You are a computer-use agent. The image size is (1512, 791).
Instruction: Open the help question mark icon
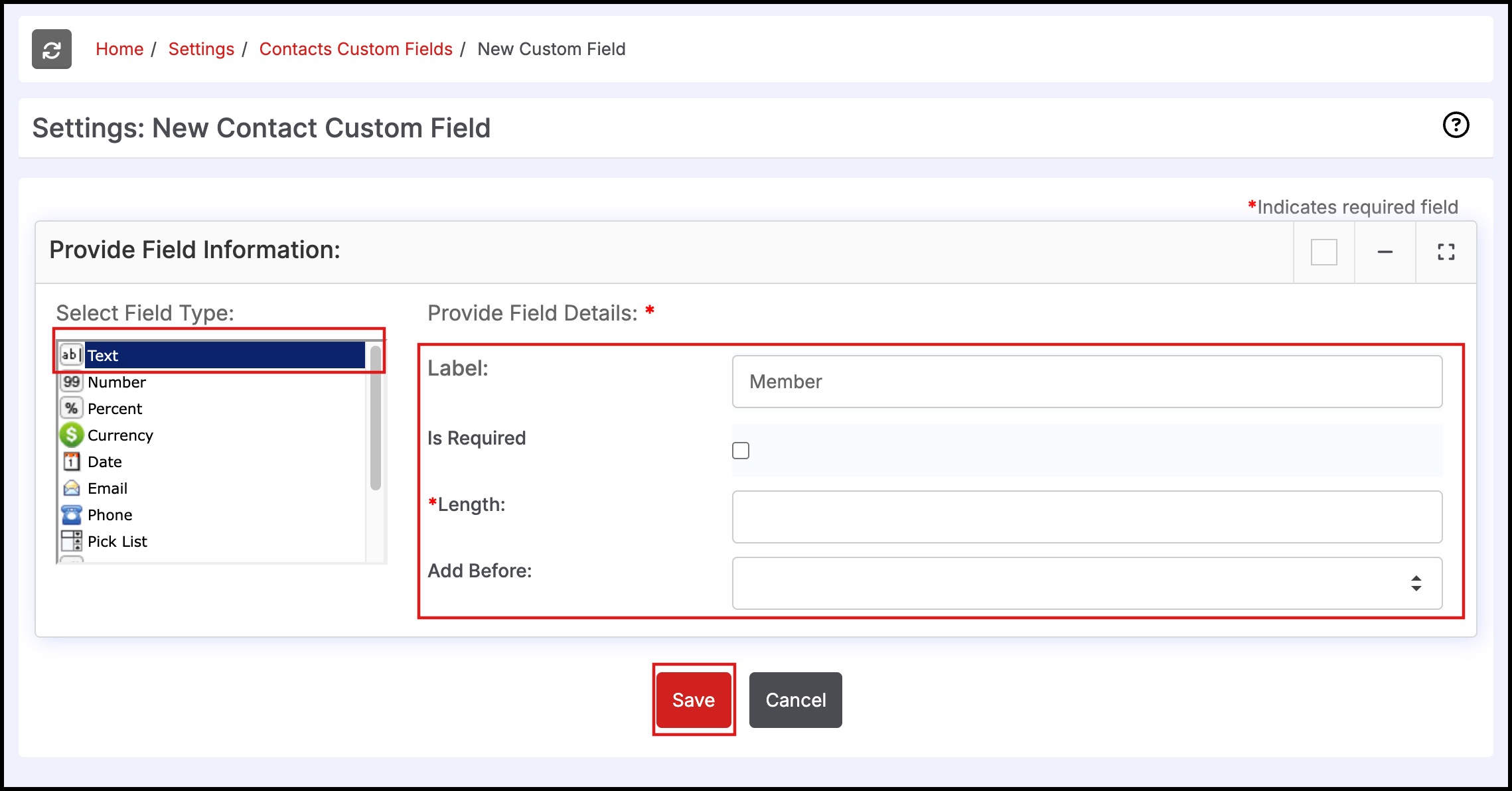(x=1456, y=125)
